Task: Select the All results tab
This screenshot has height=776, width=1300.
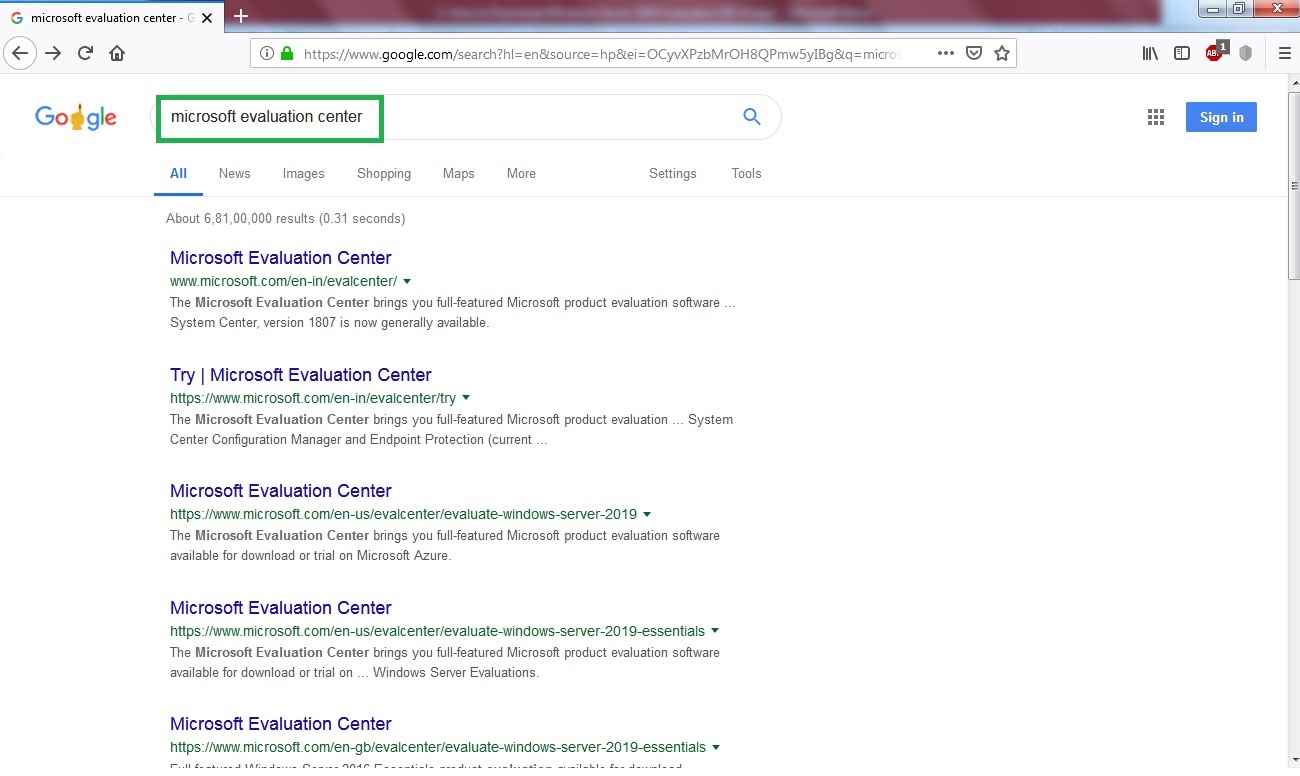Action: click(x=178, y=173)
